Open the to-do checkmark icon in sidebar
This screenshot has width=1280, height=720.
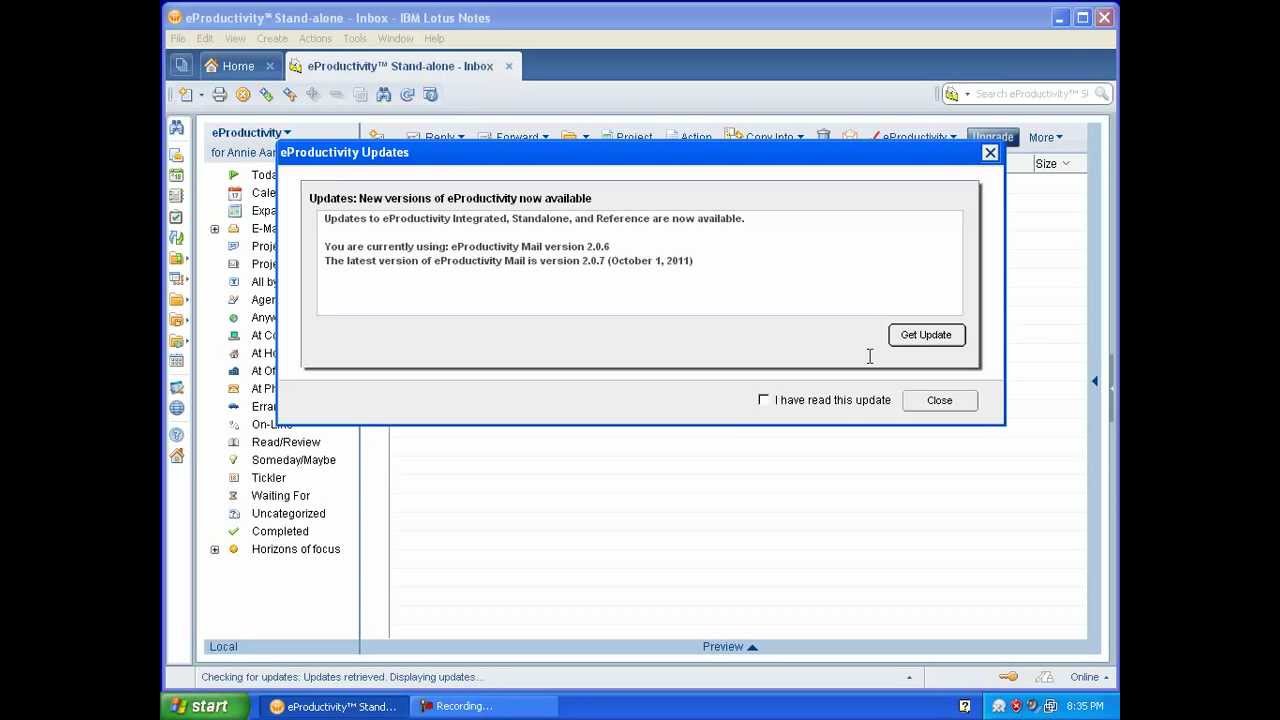coord(177,217)
